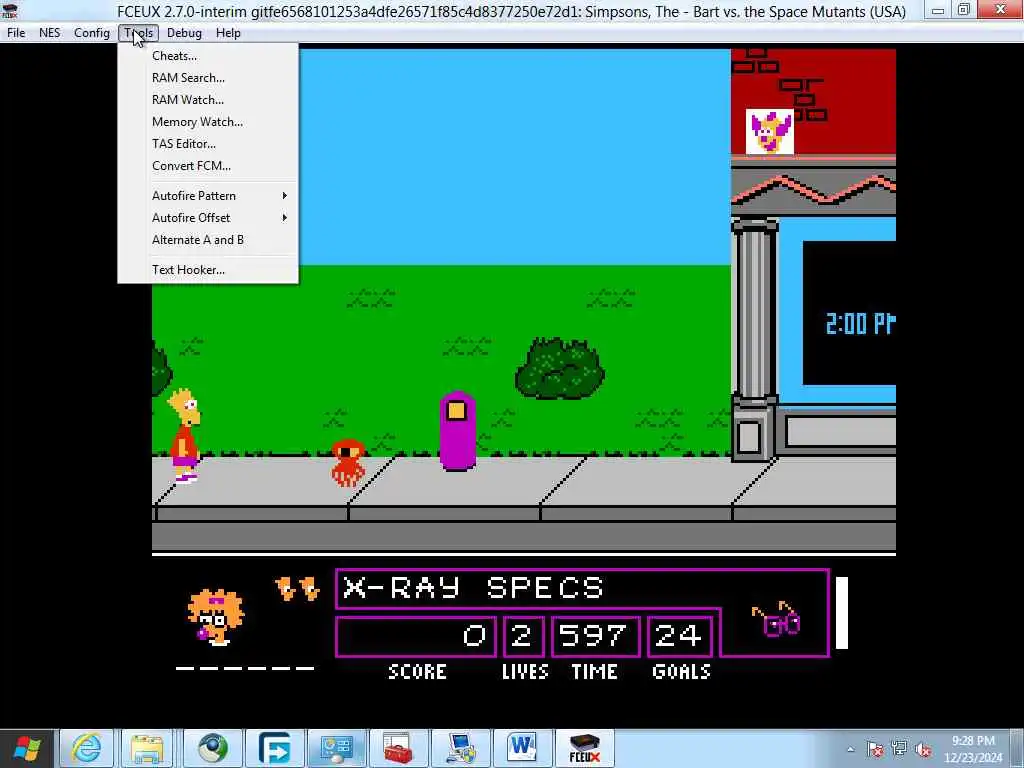Click the GOALS counter showing 24
1024x768 pixels.
pyautogui.click(x=679, y=635)
